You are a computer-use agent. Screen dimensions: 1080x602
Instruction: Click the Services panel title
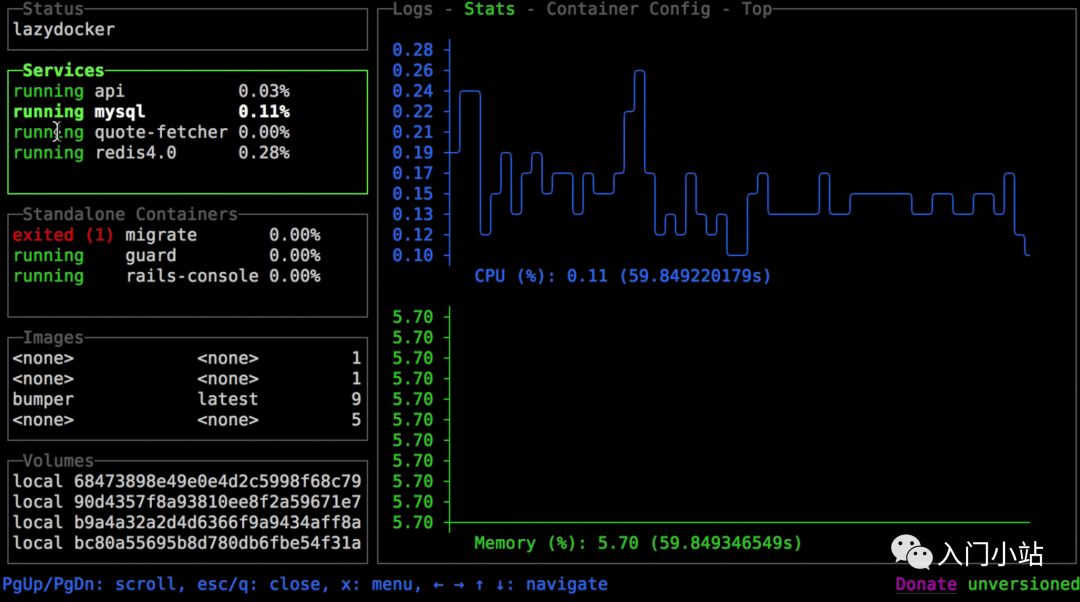[x=63, y=70]
